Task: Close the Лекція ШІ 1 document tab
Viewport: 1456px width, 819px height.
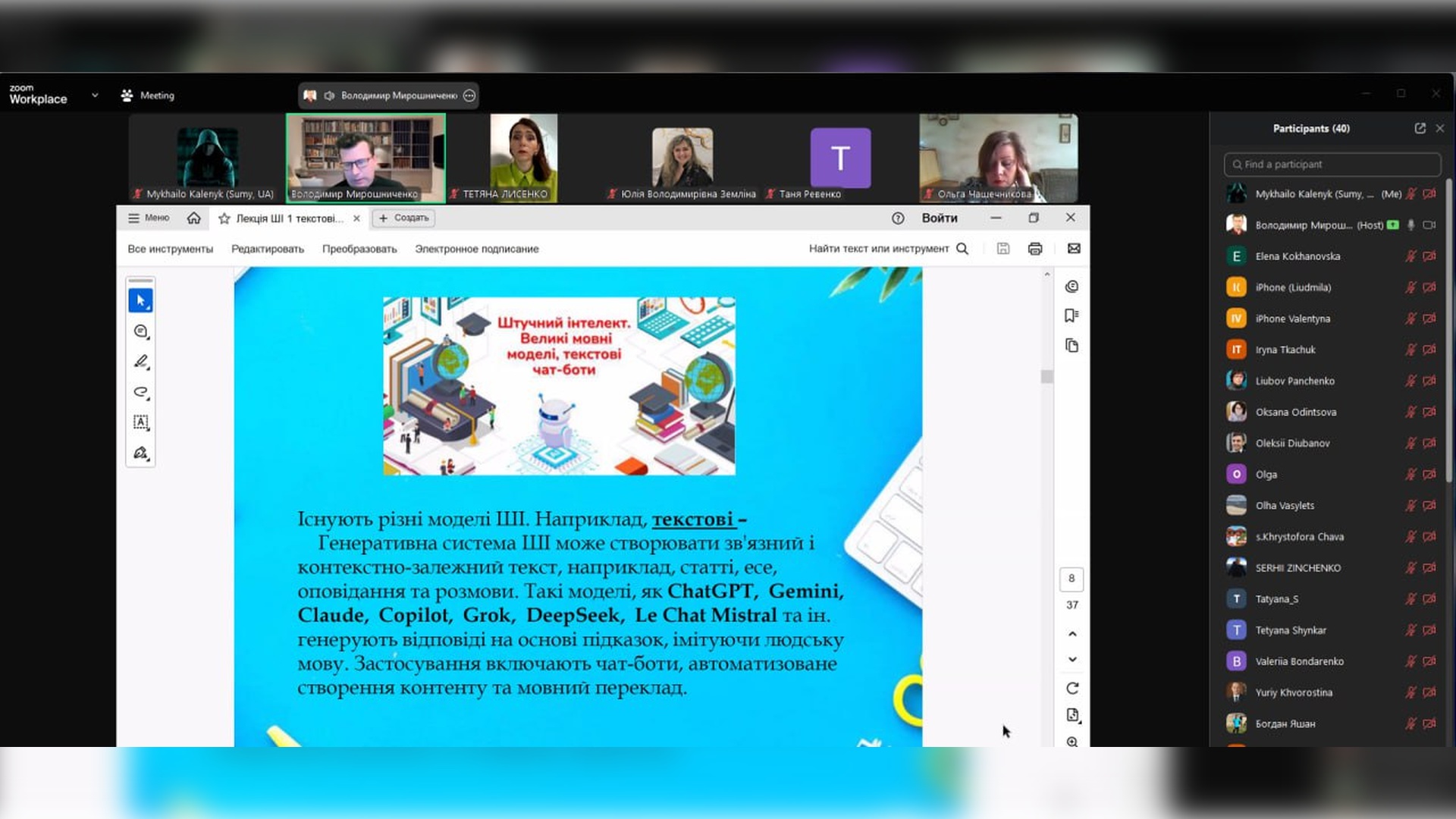Action: pyautogui.click(x=356, y=218)
